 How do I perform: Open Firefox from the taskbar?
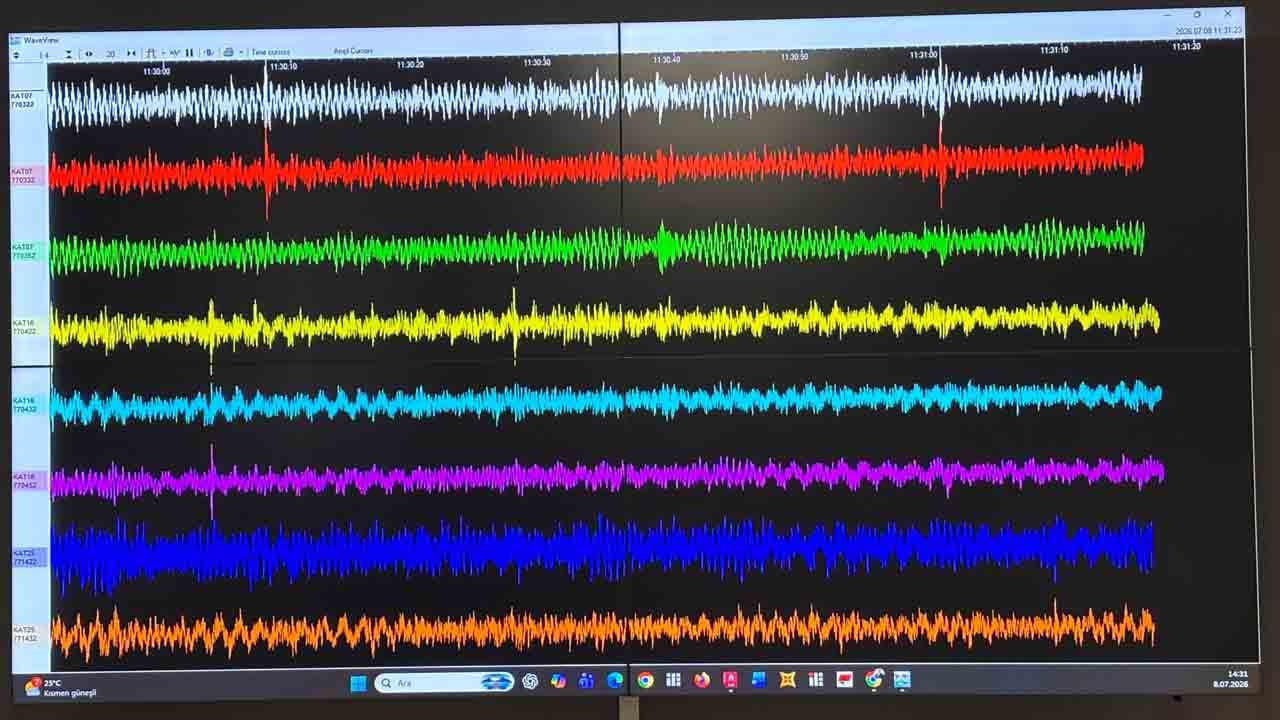[x=702, y=680]
